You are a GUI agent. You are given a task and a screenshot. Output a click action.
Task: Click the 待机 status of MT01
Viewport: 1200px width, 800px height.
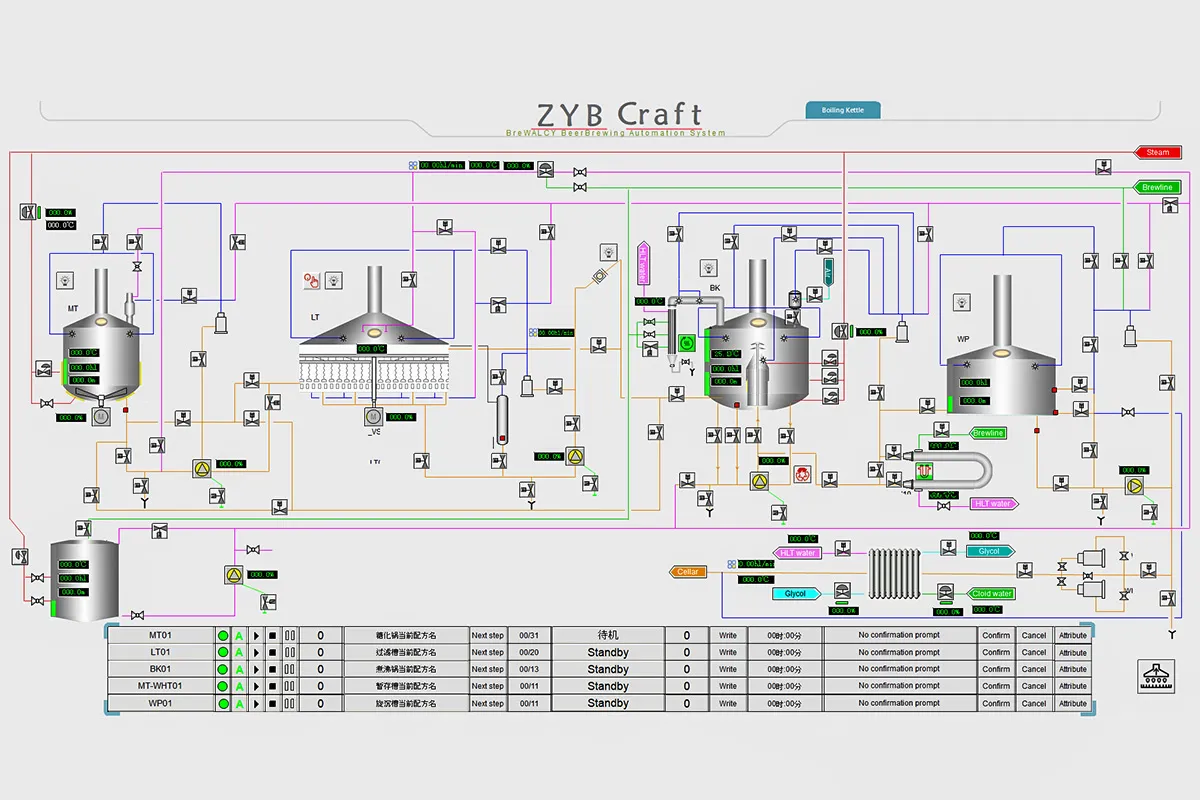[608, 635]
